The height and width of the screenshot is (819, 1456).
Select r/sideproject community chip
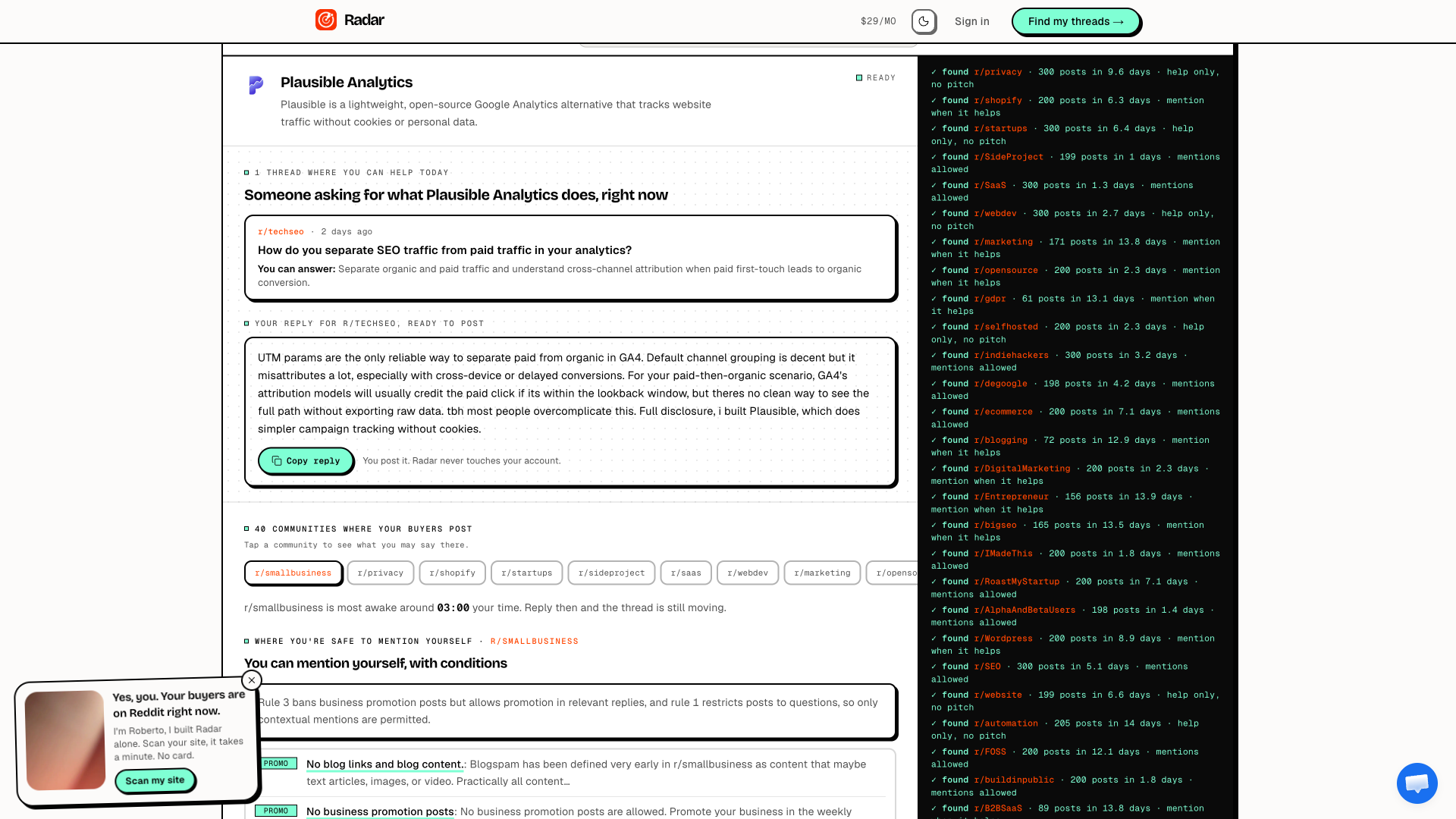tap(611, 573)
